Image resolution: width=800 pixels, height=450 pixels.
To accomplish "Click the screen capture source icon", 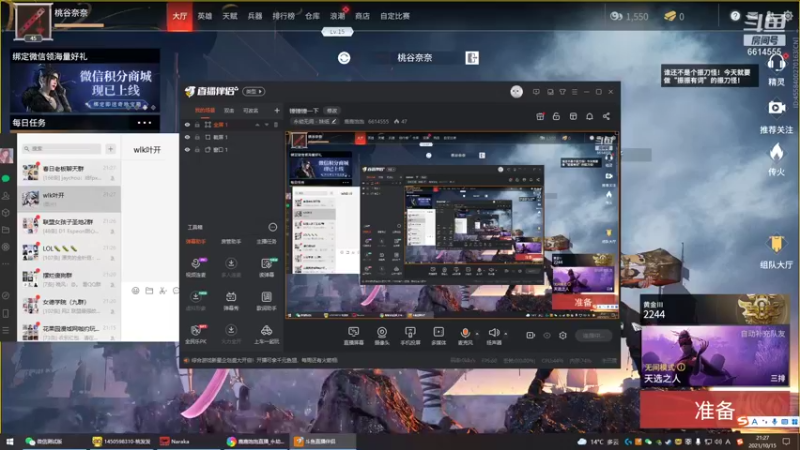I will (353, 336).
